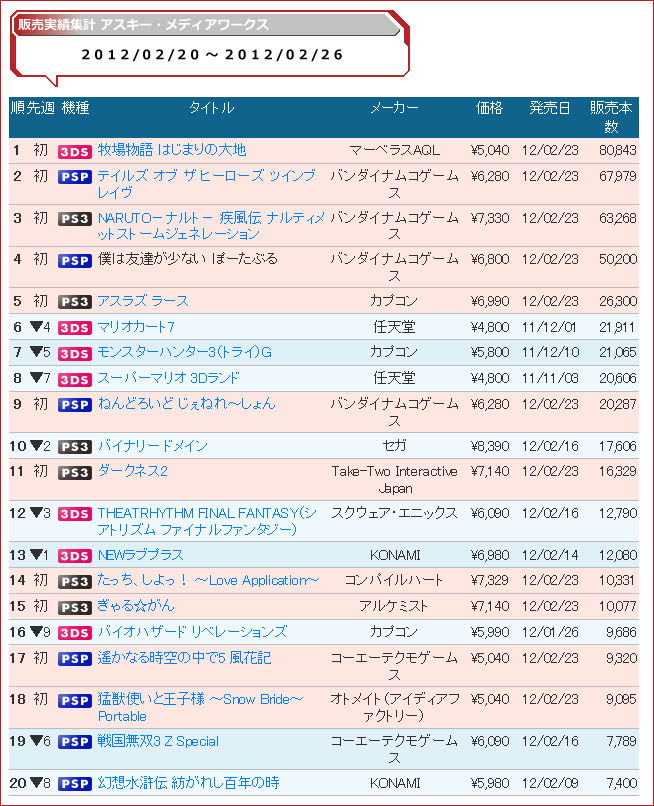Viewport: 654px width, 806px height.
Task: Click the 販売本数 column header
Action: click(x=611, y=117)
